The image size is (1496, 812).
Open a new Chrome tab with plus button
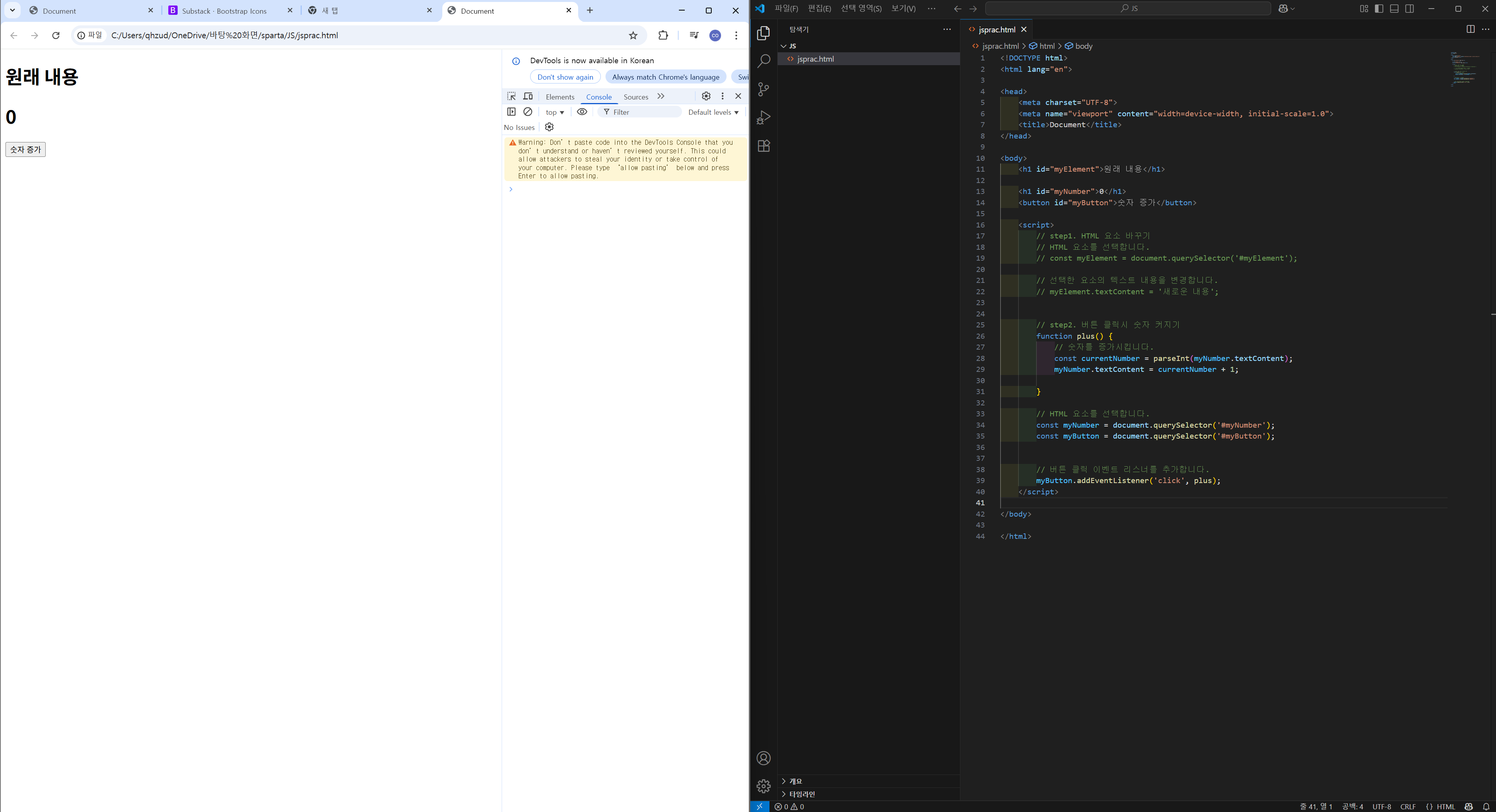tap(590, 11)
